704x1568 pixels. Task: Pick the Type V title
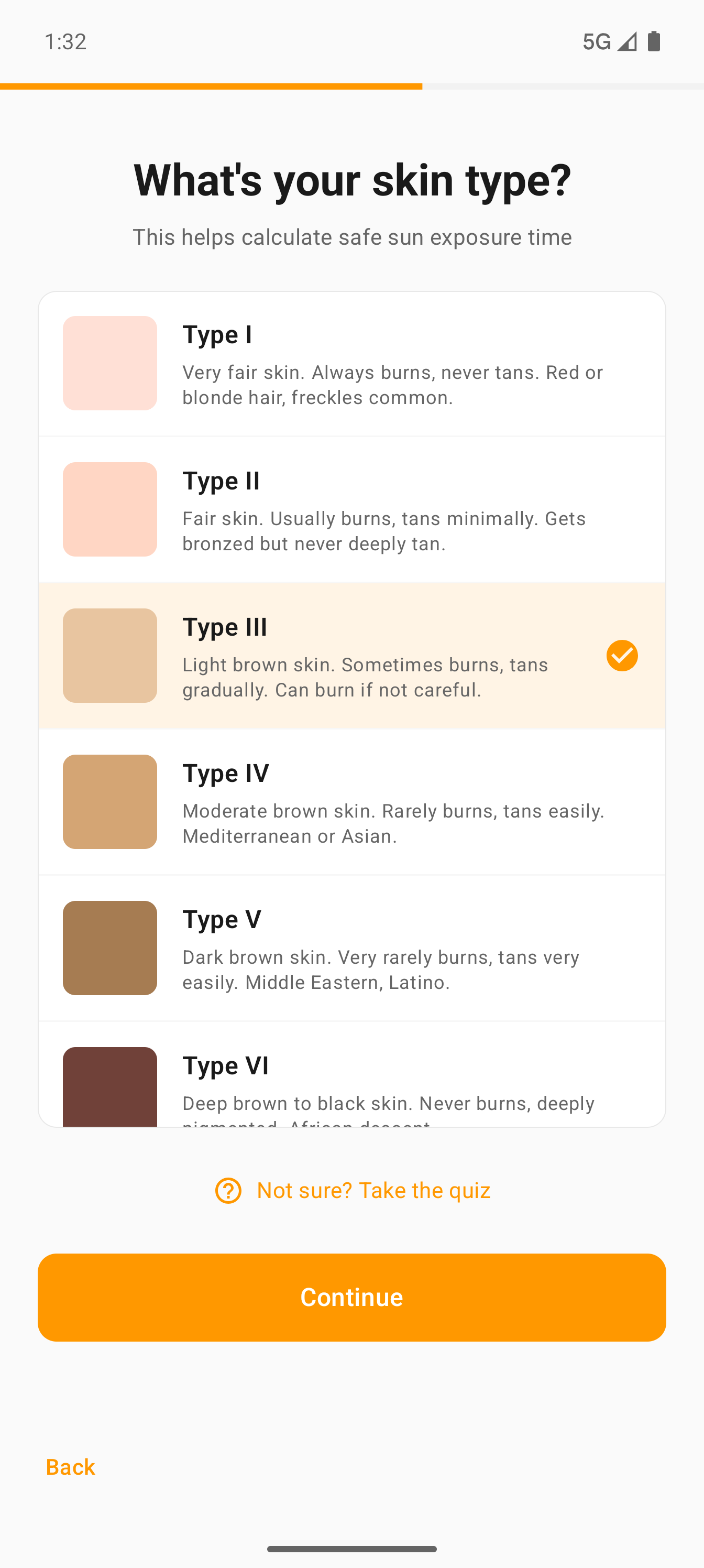click(x=222, y=919)
